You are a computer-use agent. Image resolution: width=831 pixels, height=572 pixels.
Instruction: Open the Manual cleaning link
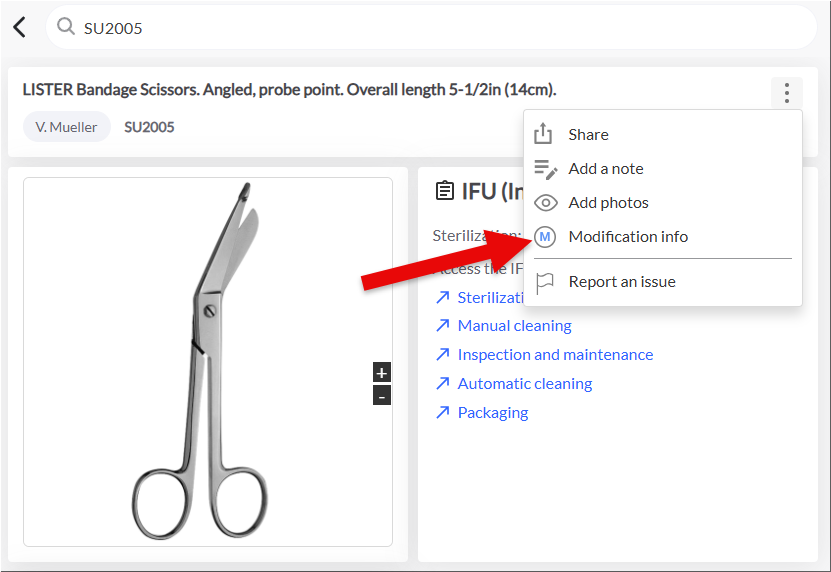pos(514,325)
